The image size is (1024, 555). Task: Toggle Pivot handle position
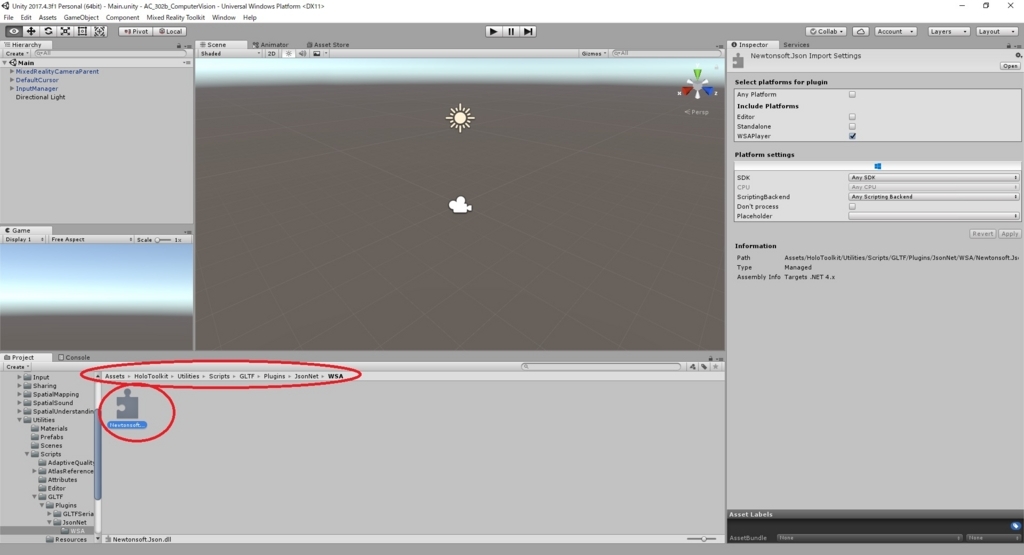[x=136, y=31]
